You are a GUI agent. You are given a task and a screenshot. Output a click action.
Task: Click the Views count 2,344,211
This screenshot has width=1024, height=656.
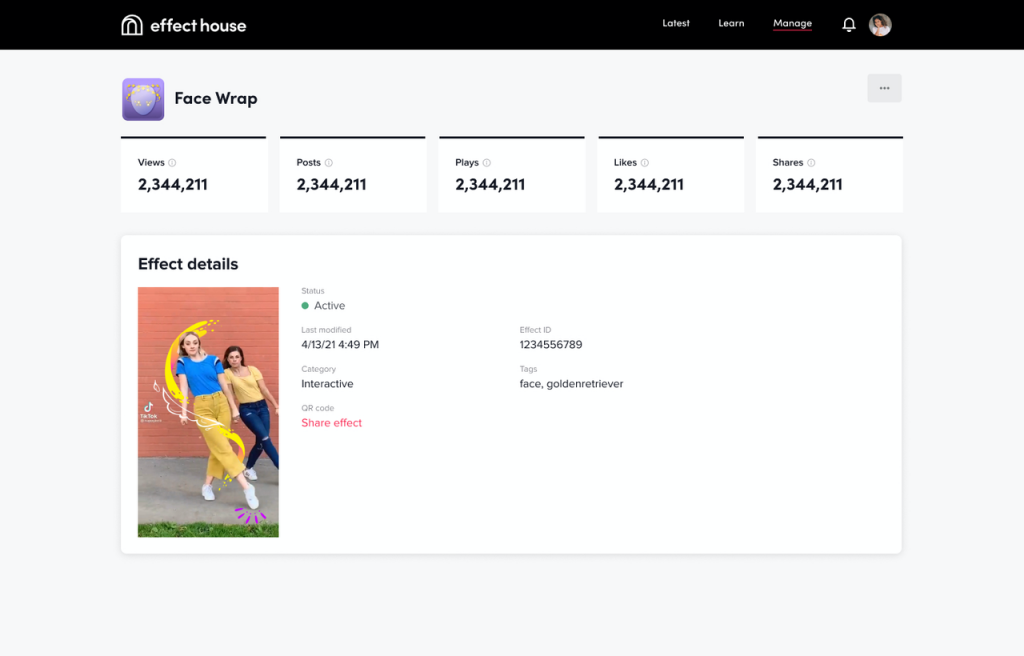click(x=172, y=185)
